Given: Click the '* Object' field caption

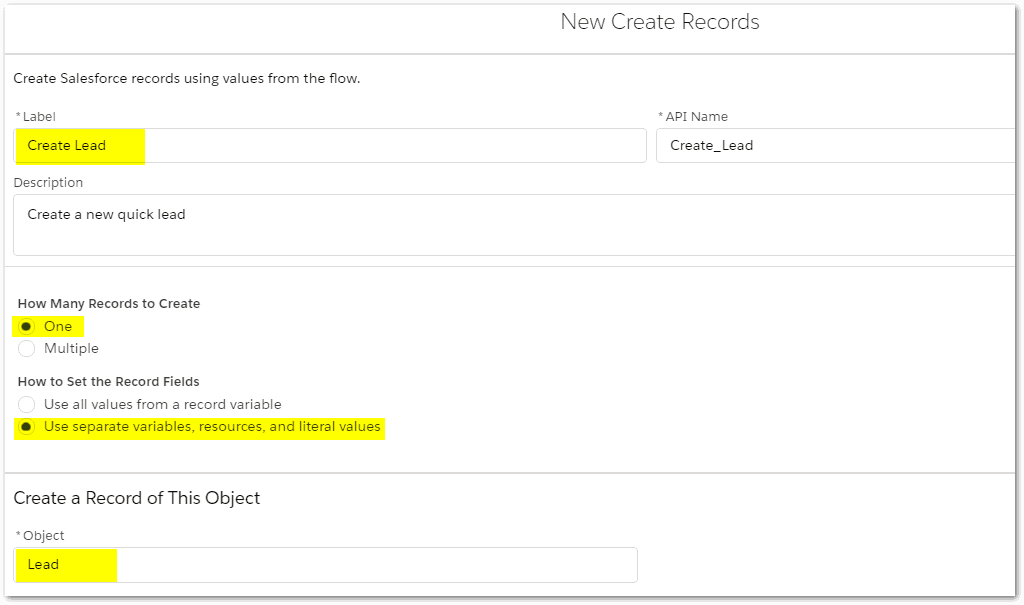Looking at the screenshot, I should (x=40, y=536).
